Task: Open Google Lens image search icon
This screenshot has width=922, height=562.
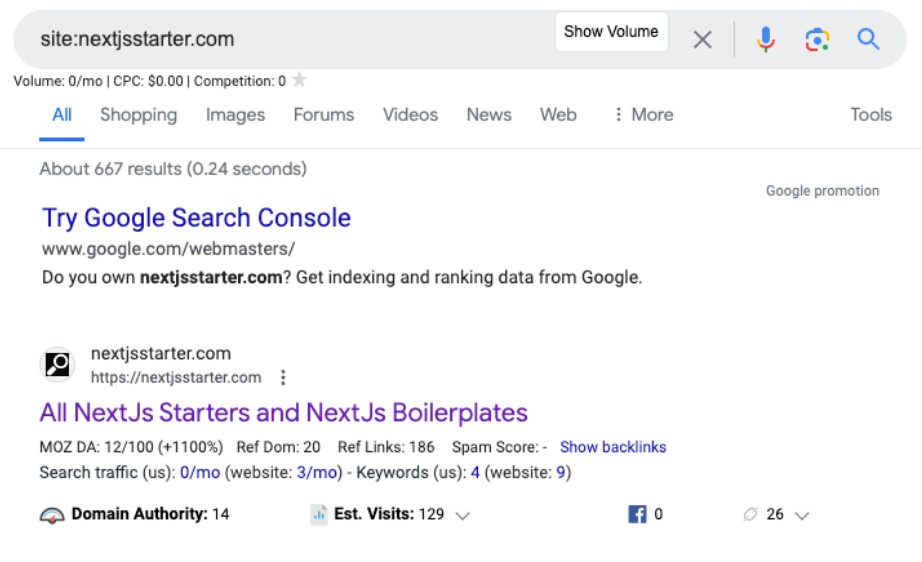Action: (x=817, y=40)
